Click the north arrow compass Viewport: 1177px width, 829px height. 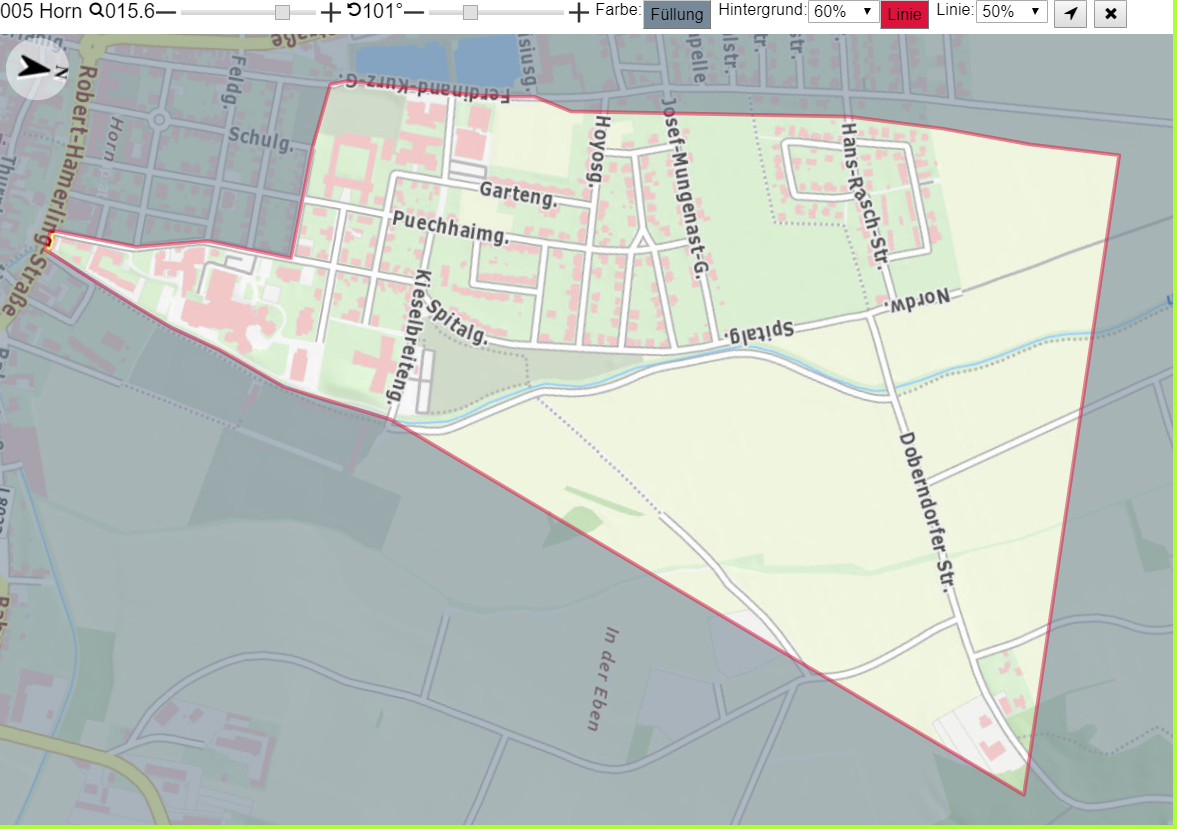(x=38, y=70)
